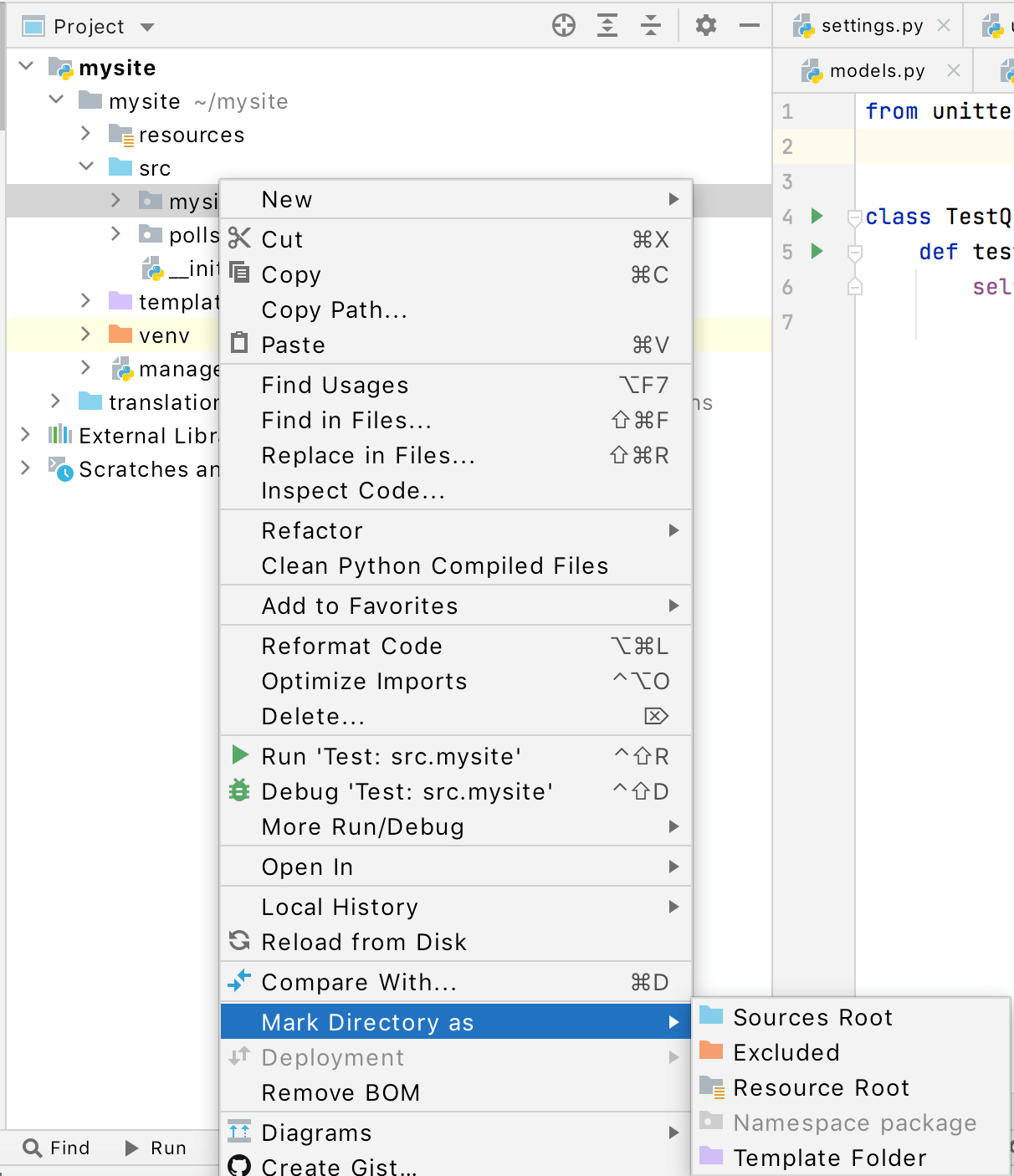The height and width of the screenshot is (1176, 1014).
Task: Click the run gutter icon beside class TestQ
Action: tap(816, 217)
